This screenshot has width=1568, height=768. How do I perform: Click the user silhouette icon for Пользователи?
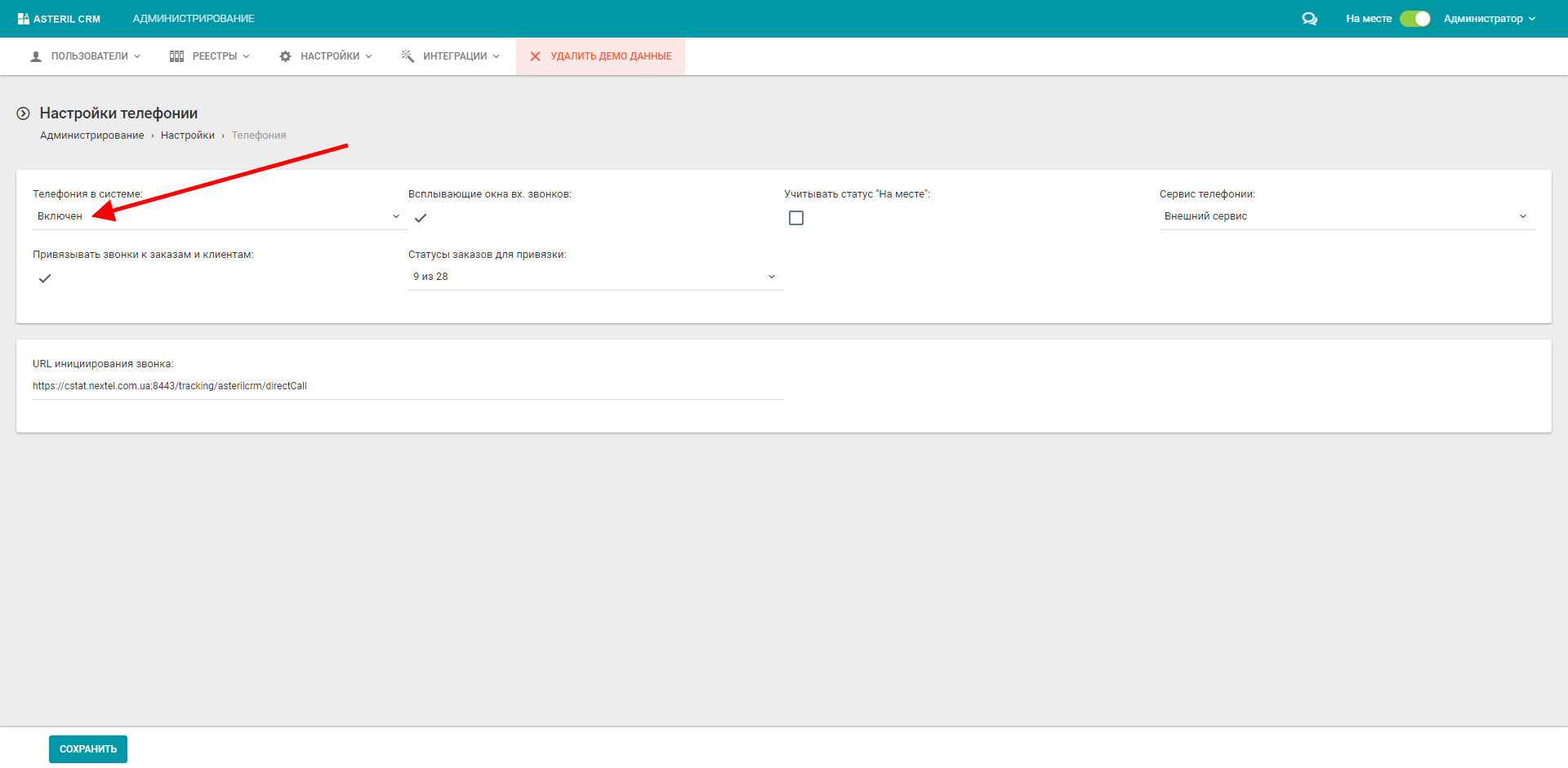[36, 56]
